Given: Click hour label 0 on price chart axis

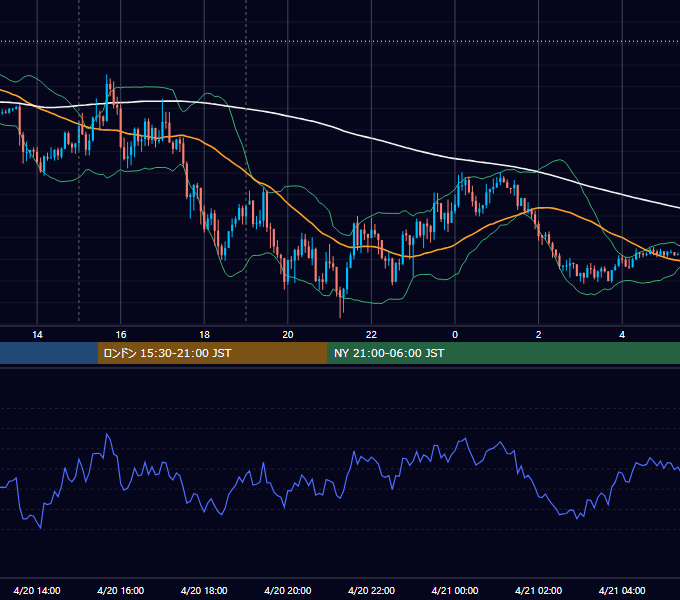Looking at the screenshot, I should [455, 335].
